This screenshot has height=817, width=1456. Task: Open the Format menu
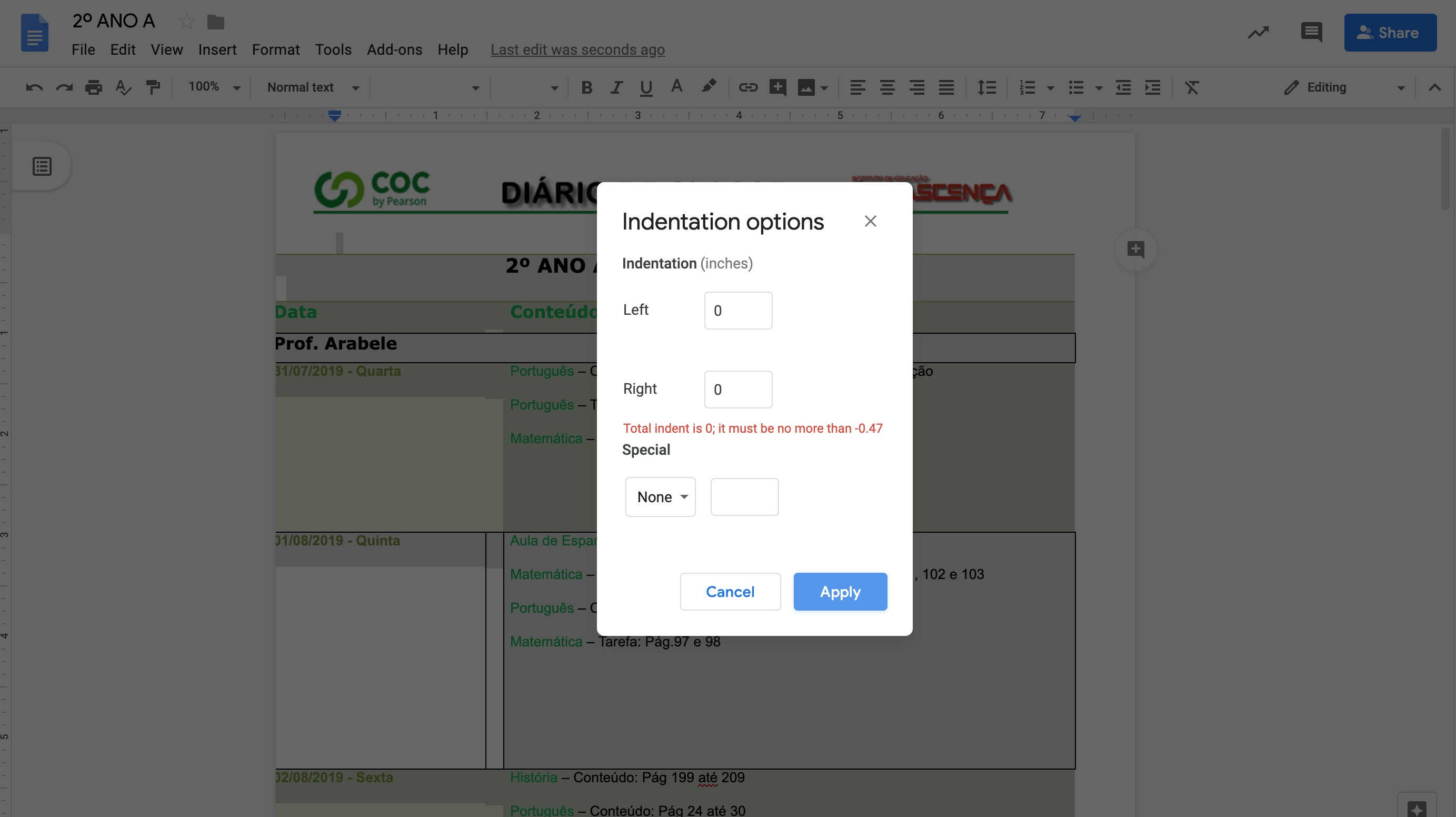(x=276, y=50)
